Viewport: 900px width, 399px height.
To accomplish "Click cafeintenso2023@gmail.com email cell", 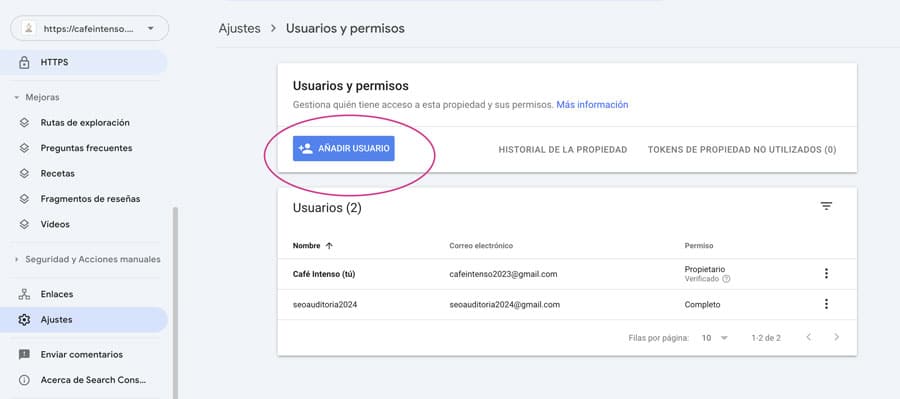I will pos(503,274).
